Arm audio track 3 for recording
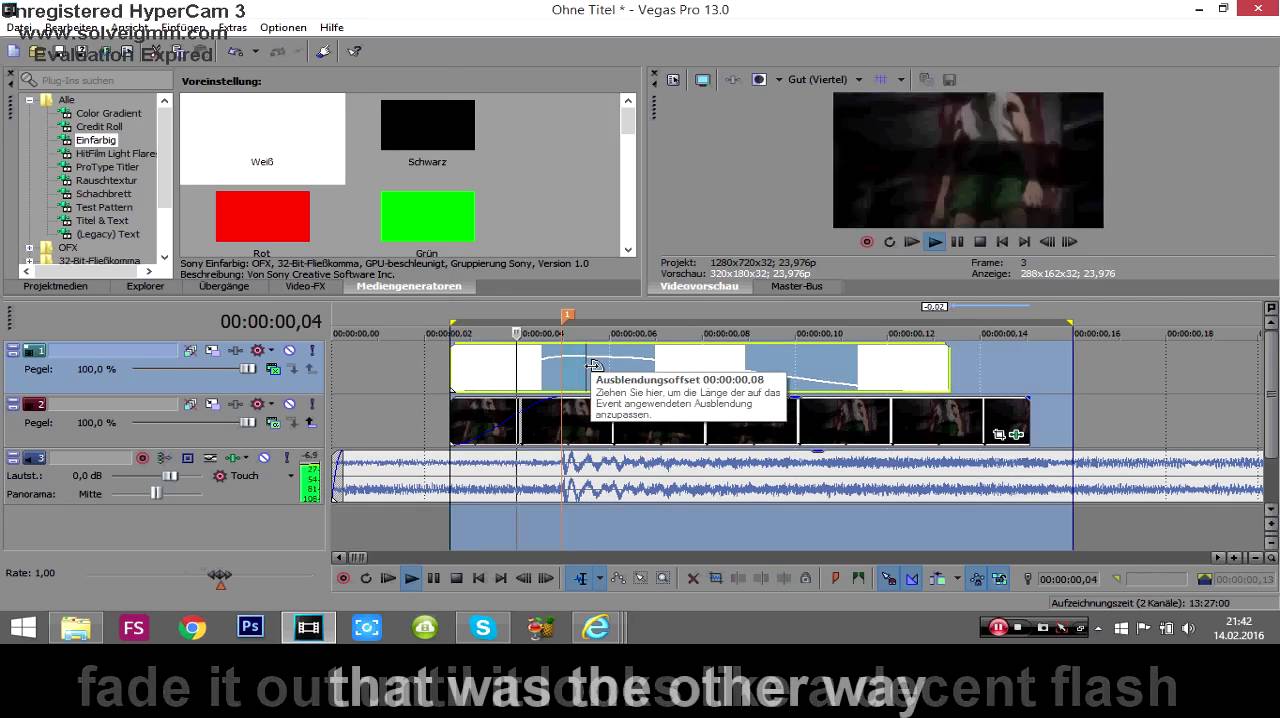This screenshot has height=718, width=1280. point(142,458)
